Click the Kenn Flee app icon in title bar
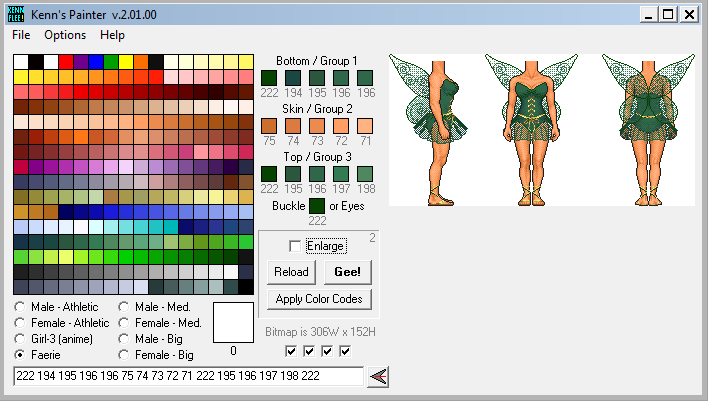Image resolution: width=708 pixels, height=401 pixels. 16,14
